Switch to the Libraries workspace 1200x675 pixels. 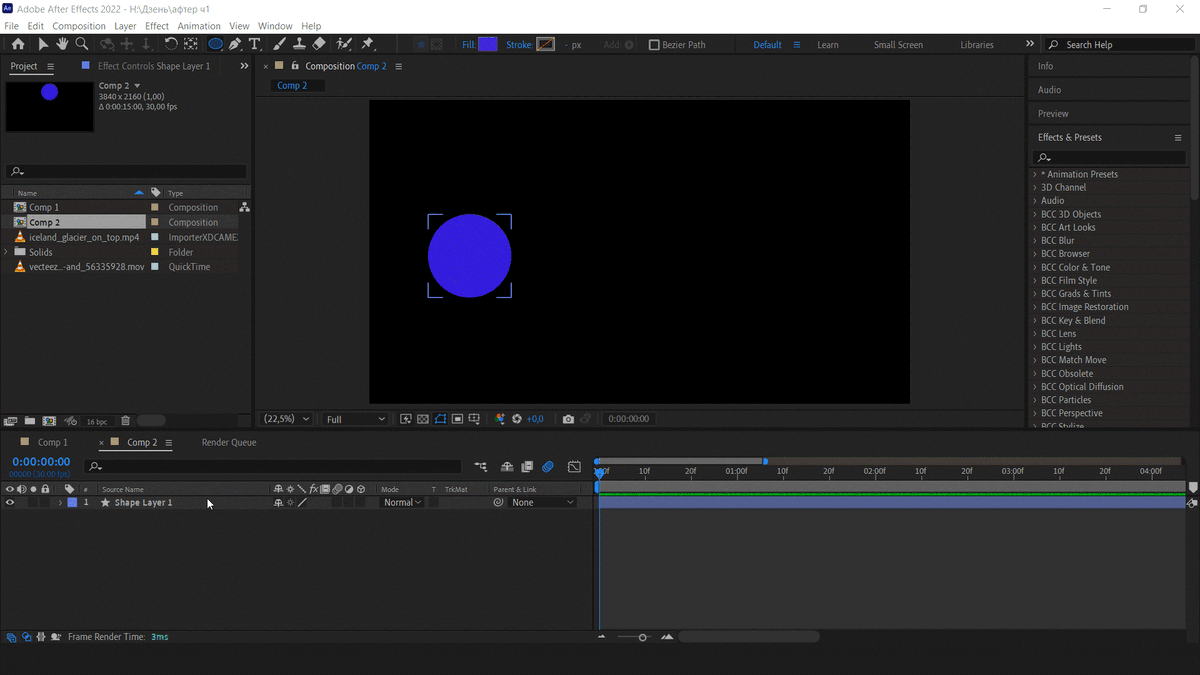pos(977,45)
